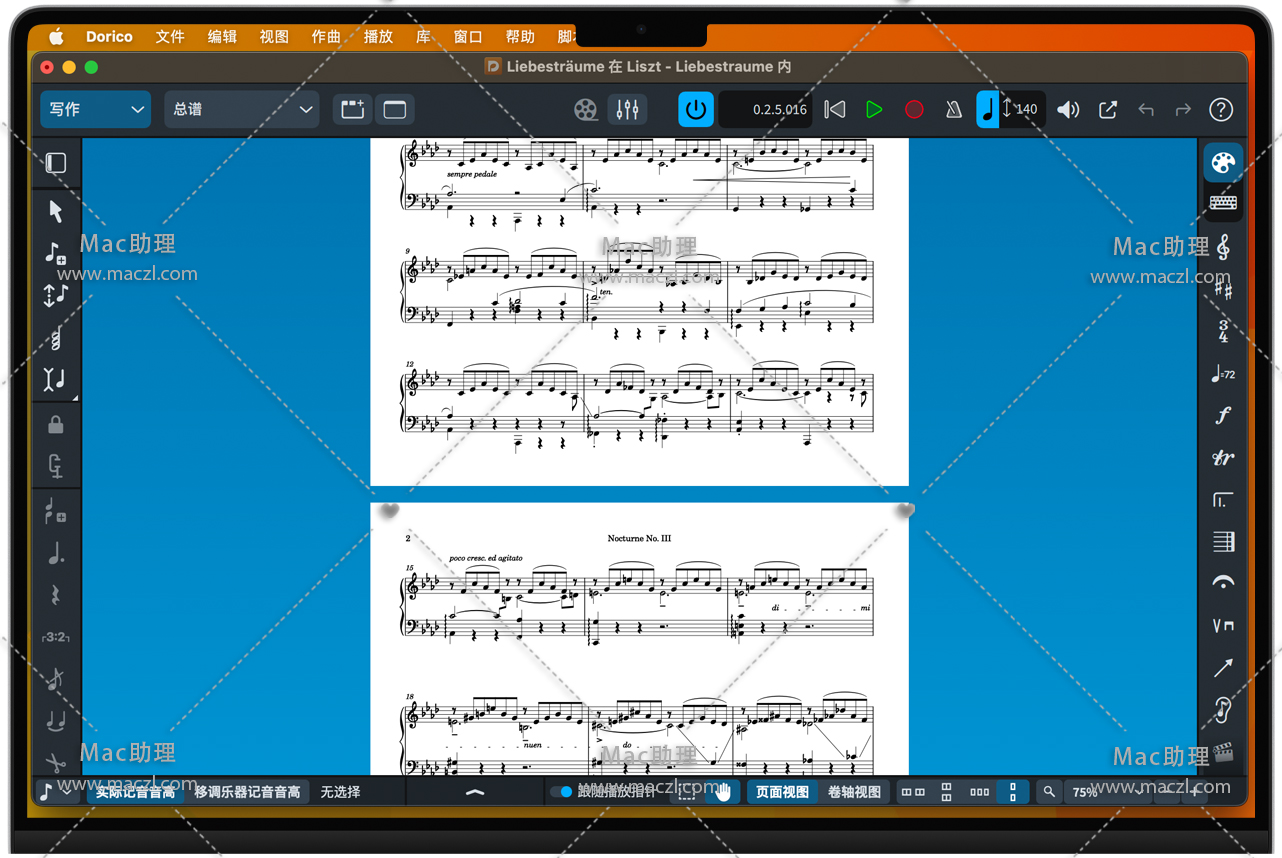
Task: Open the Repeat Structures panel icon
Action: pyautogui.click(x=1223, y=500)
